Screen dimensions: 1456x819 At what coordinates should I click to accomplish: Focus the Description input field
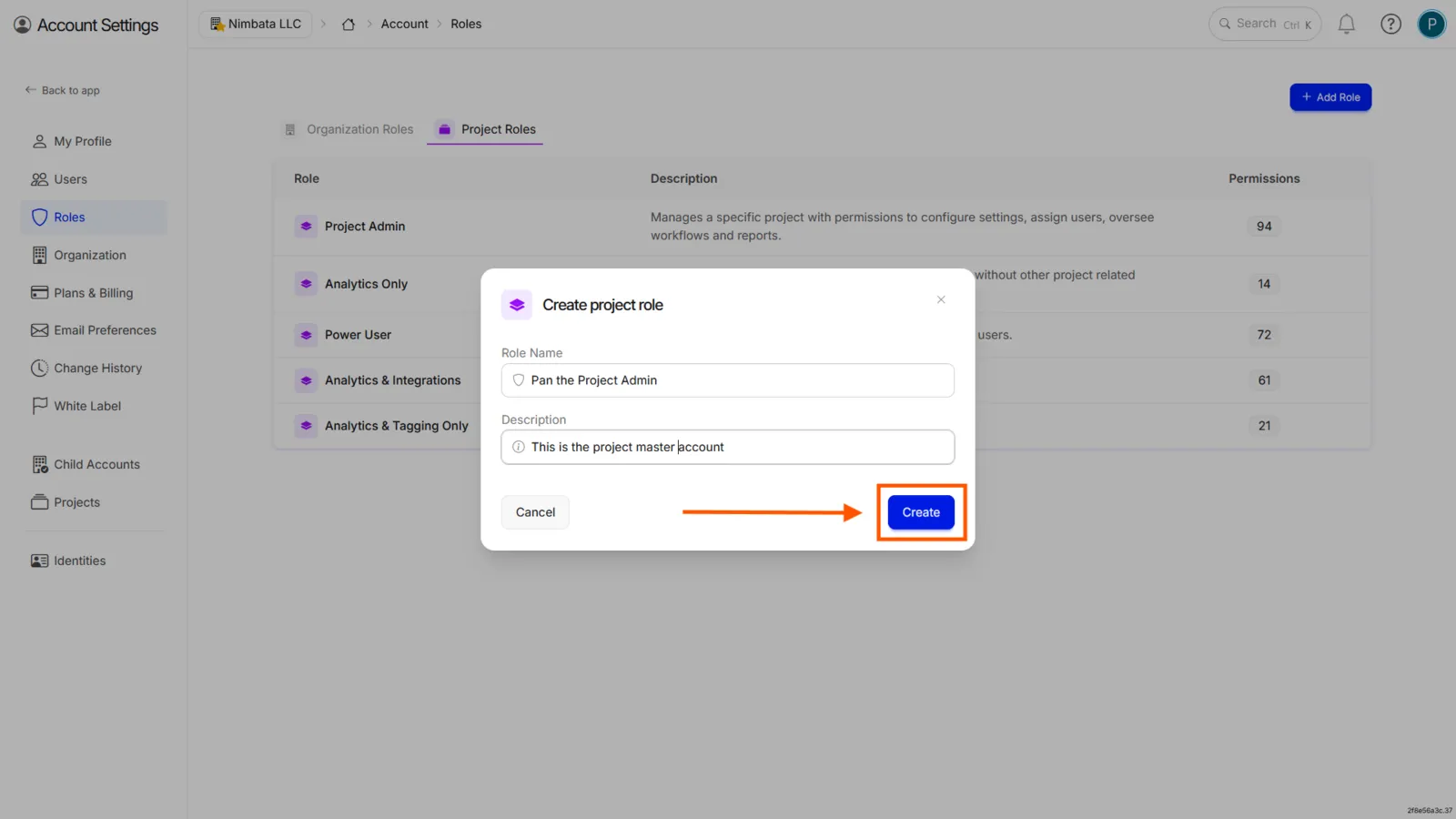coord(727,447)
